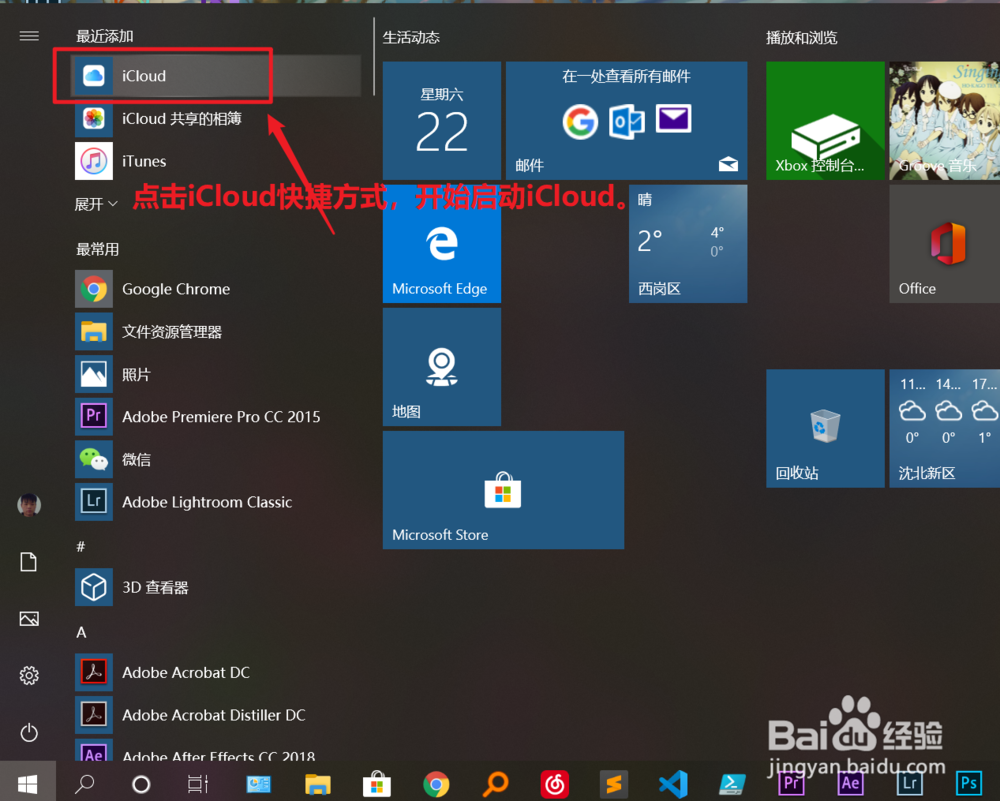
Task: Open the user account avatar
Action: pos(29,505)
